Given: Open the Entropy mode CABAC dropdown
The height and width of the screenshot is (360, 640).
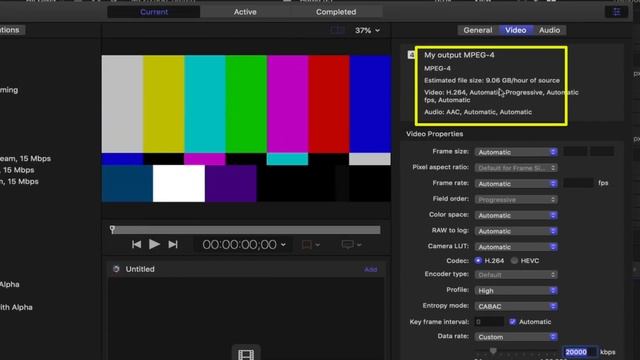Looking at the screenshot, I should pyautogui.click(x=516, y=307).
